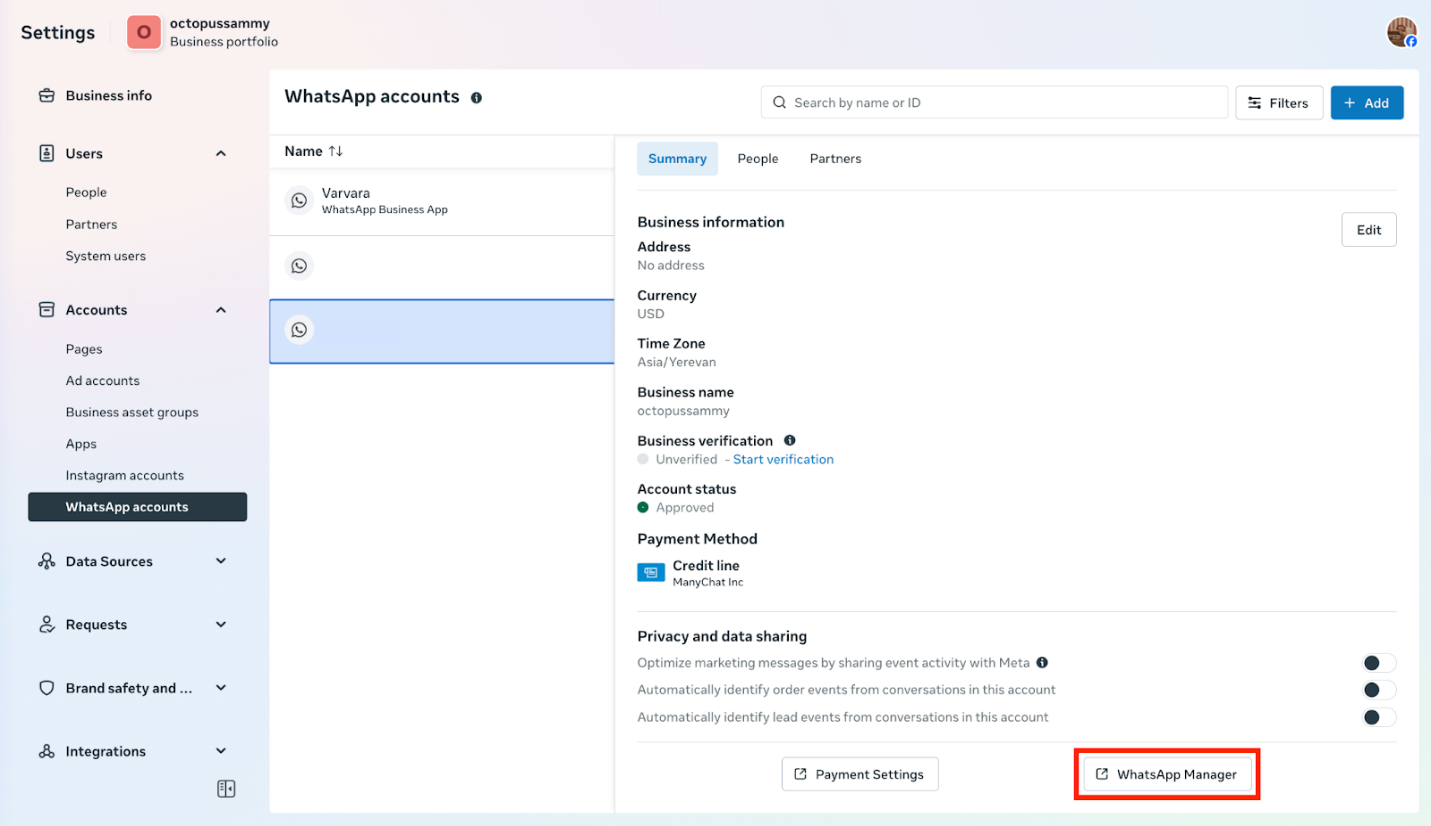The image size is (1431, 826).
Task: Disable automatic order event identification
Action: click(1377, 689)
